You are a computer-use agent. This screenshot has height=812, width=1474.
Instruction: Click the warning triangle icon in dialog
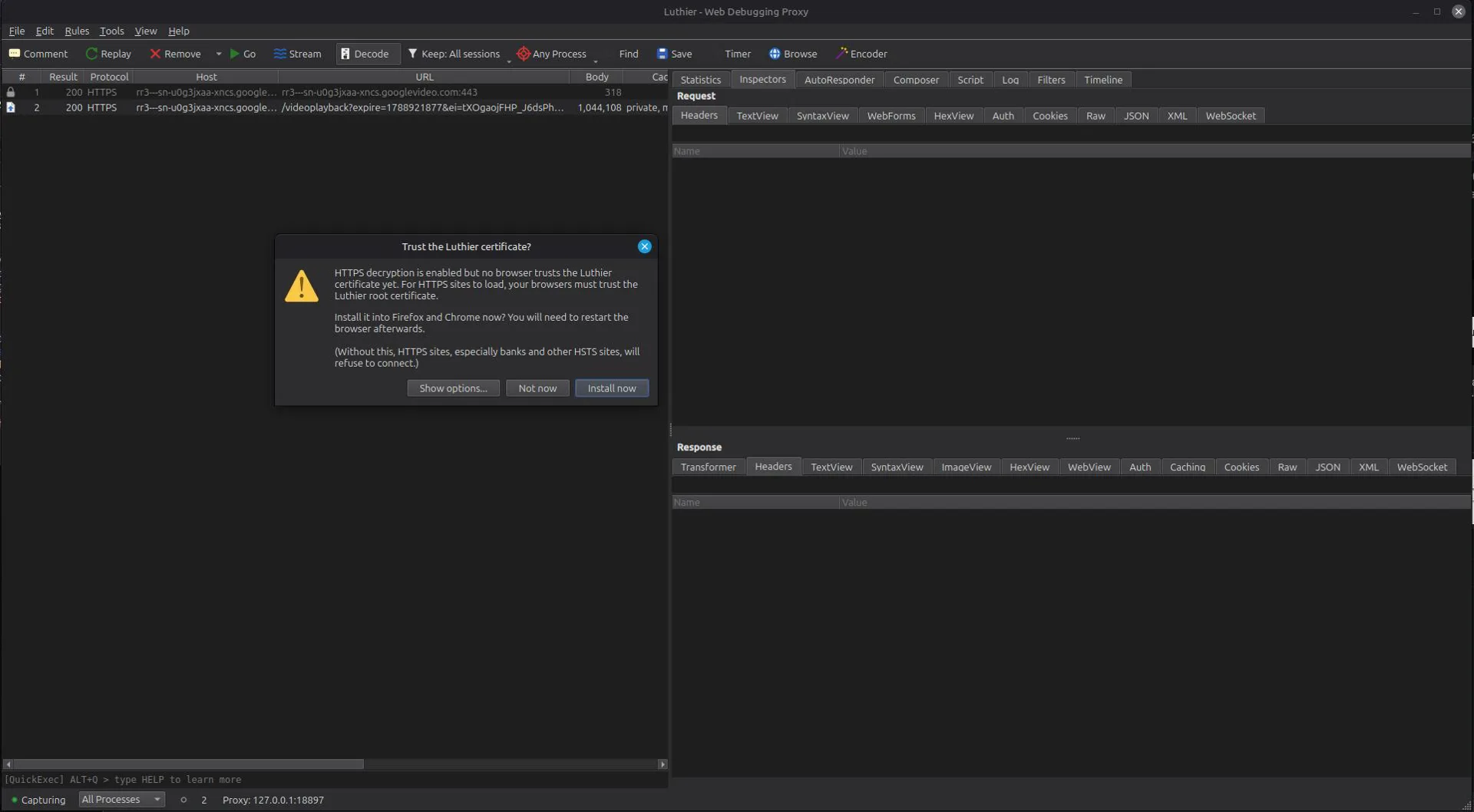(x=301, y=286)
